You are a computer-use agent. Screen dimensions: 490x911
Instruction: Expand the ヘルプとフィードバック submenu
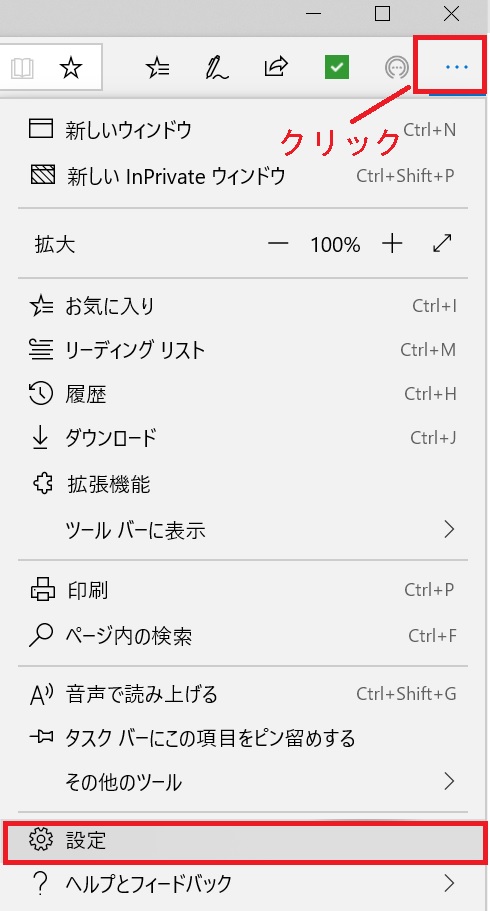tap(243, 884)
